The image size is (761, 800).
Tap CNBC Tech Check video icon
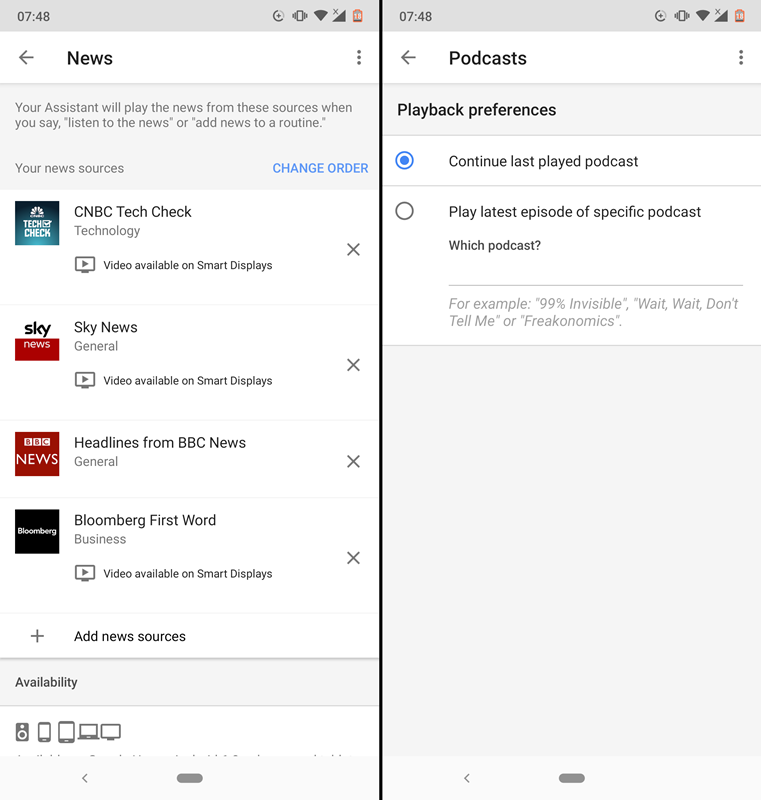(85, 265)
